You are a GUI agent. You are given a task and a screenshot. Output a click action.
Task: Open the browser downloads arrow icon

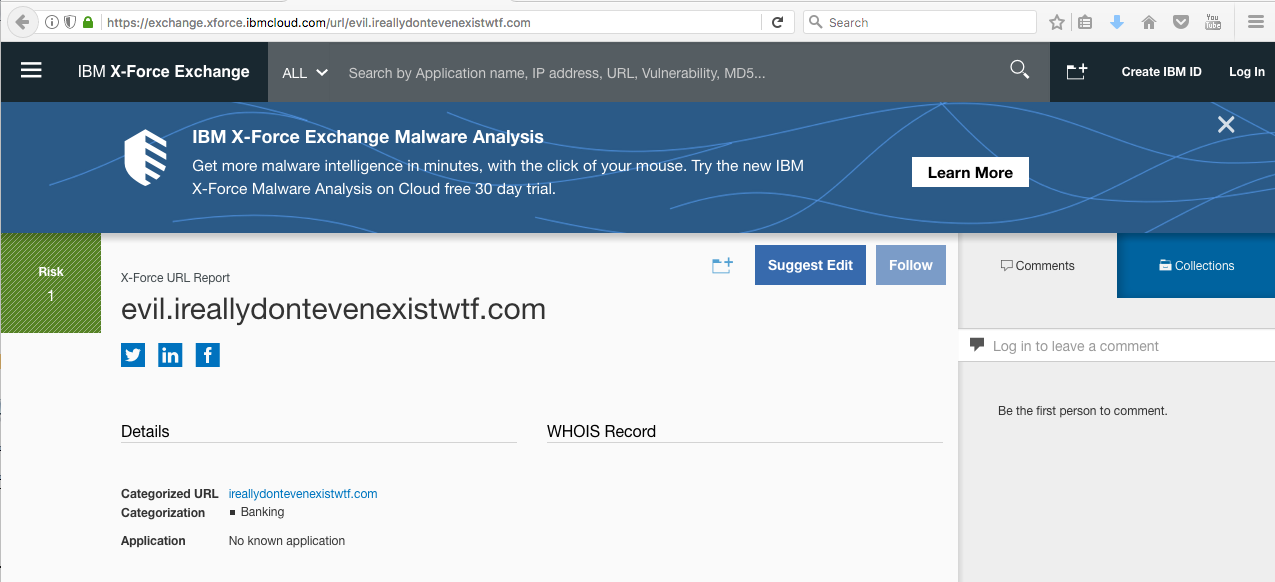point(1117,22)
